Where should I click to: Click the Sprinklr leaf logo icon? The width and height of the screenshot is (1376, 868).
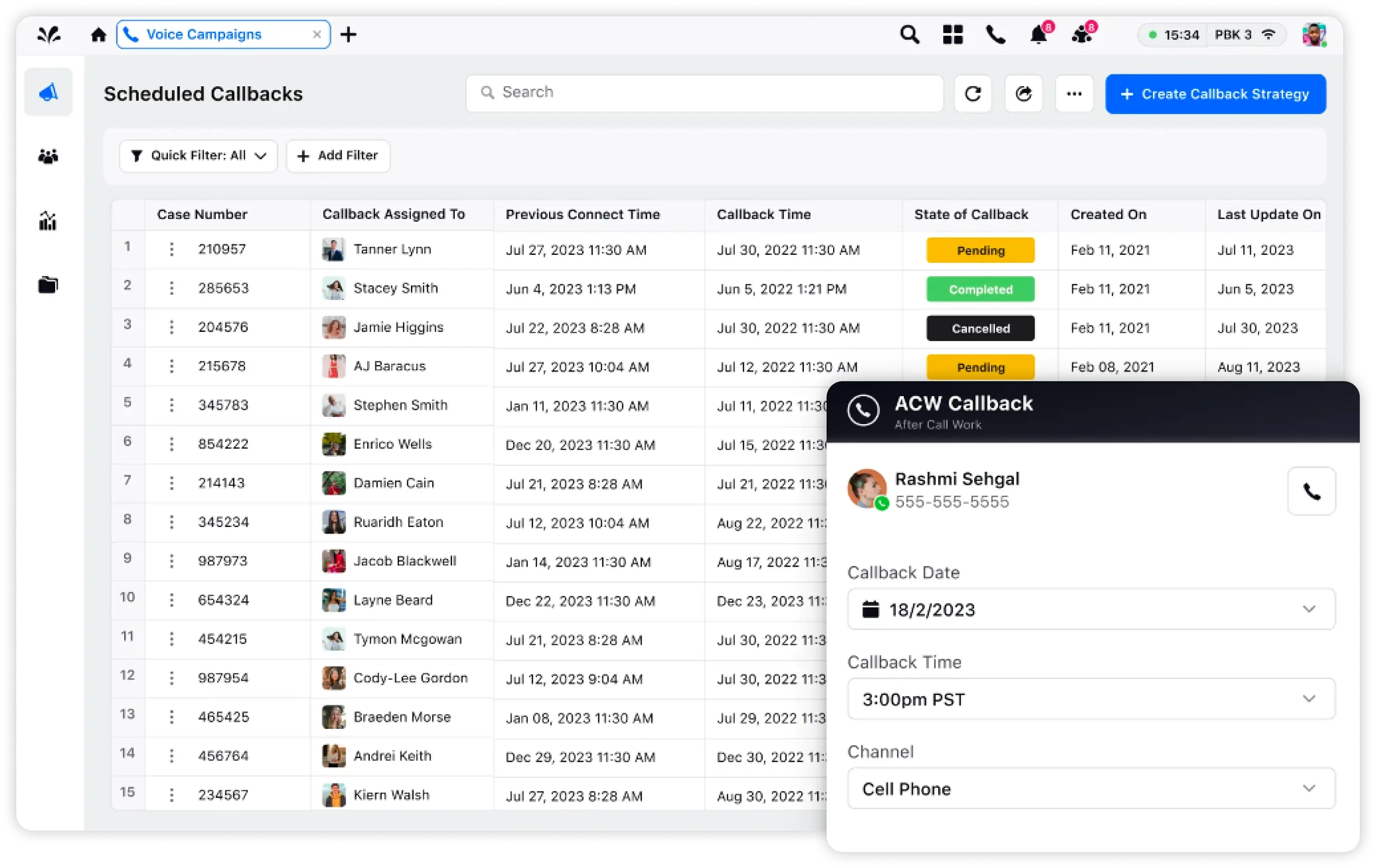click(x=49, y=35)
